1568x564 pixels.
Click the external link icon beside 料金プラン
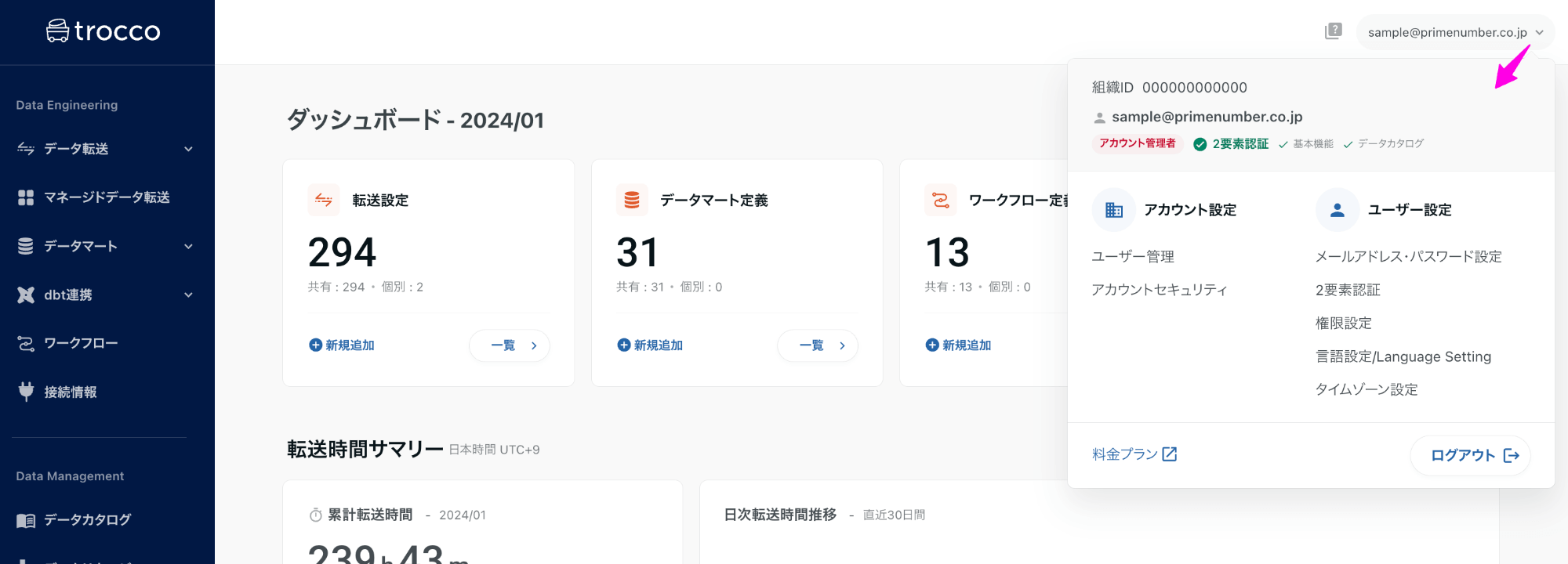coord(1170,454)
